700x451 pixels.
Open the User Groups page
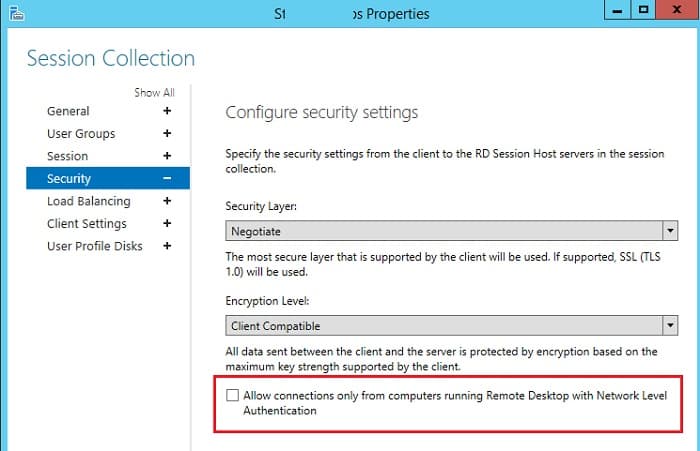coord(81,134)
